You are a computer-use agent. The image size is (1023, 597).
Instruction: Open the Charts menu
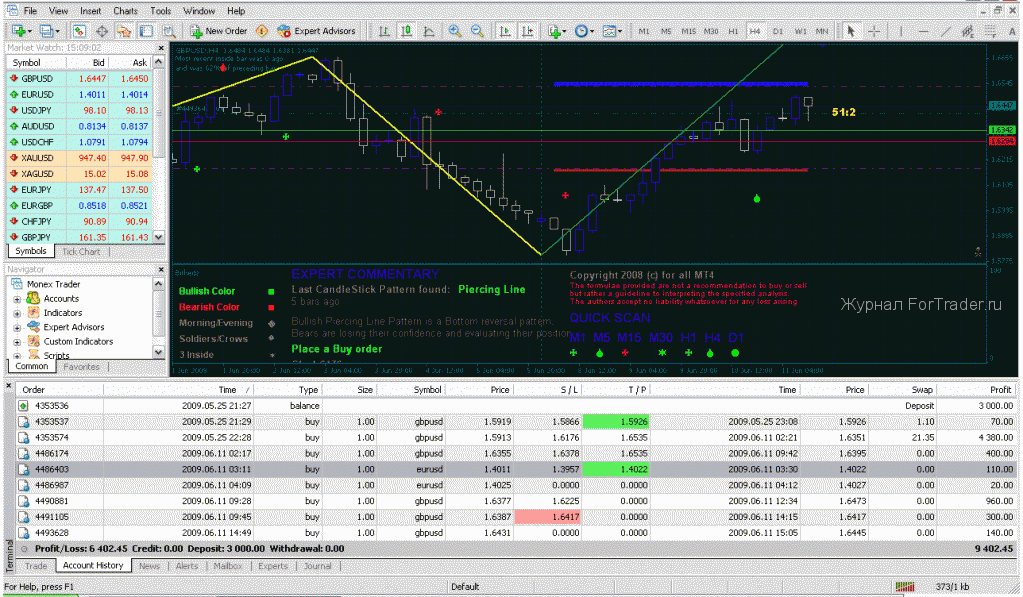[x=126, y=11]
